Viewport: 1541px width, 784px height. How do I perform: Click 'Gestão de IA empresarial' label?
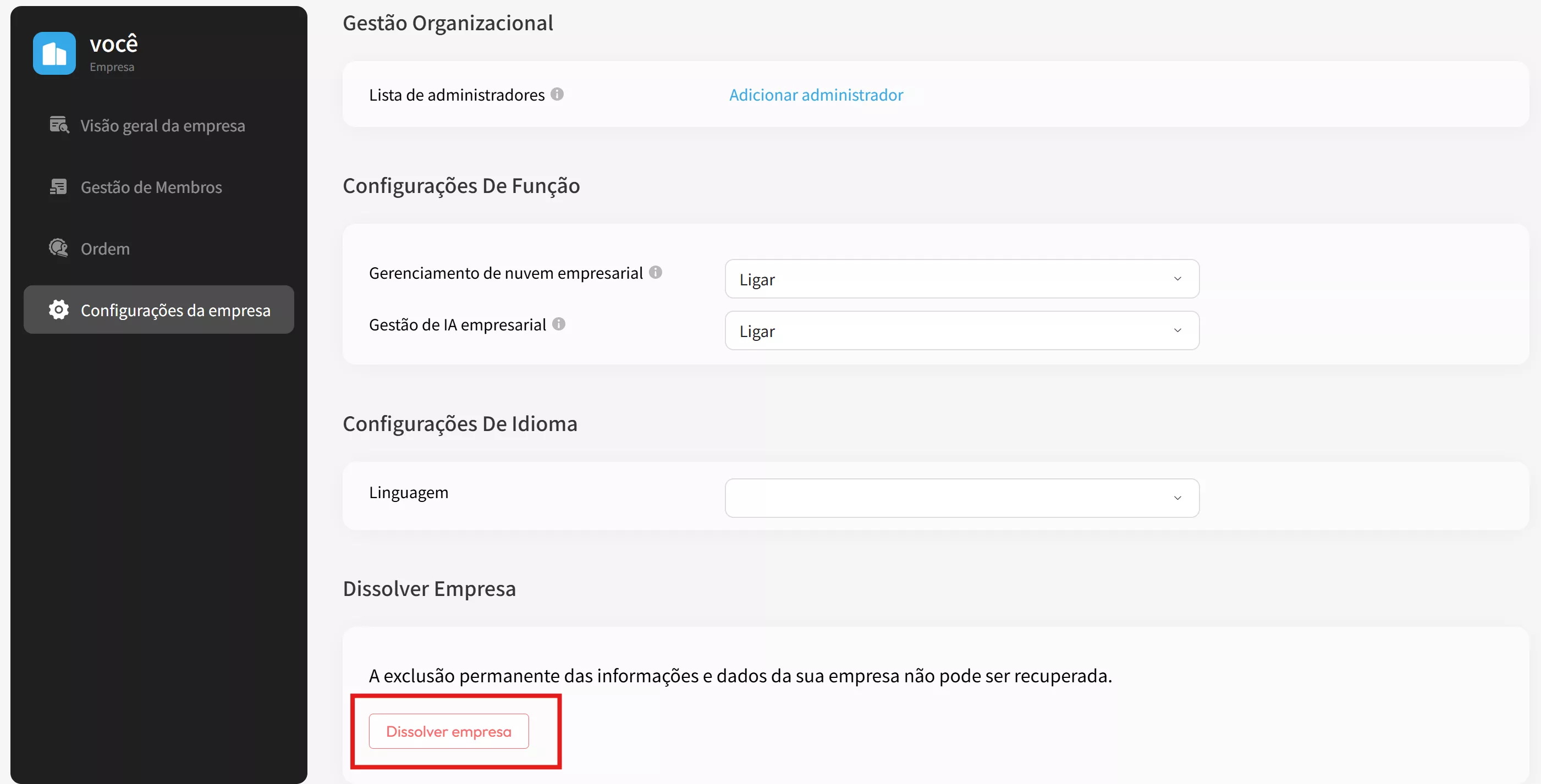457,325
